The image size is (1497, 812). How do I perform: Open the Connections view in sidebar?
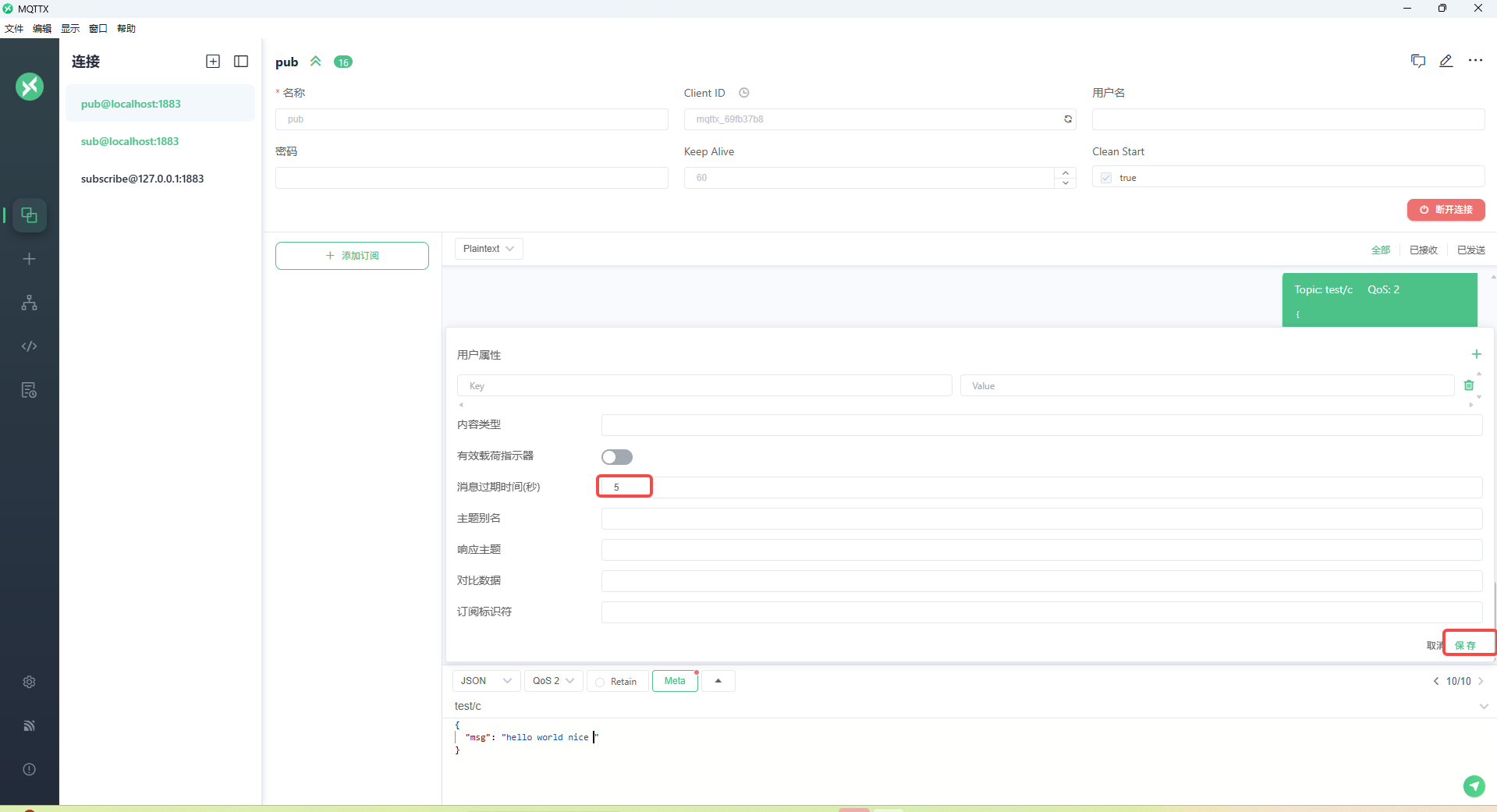click(x=30, y=215)
